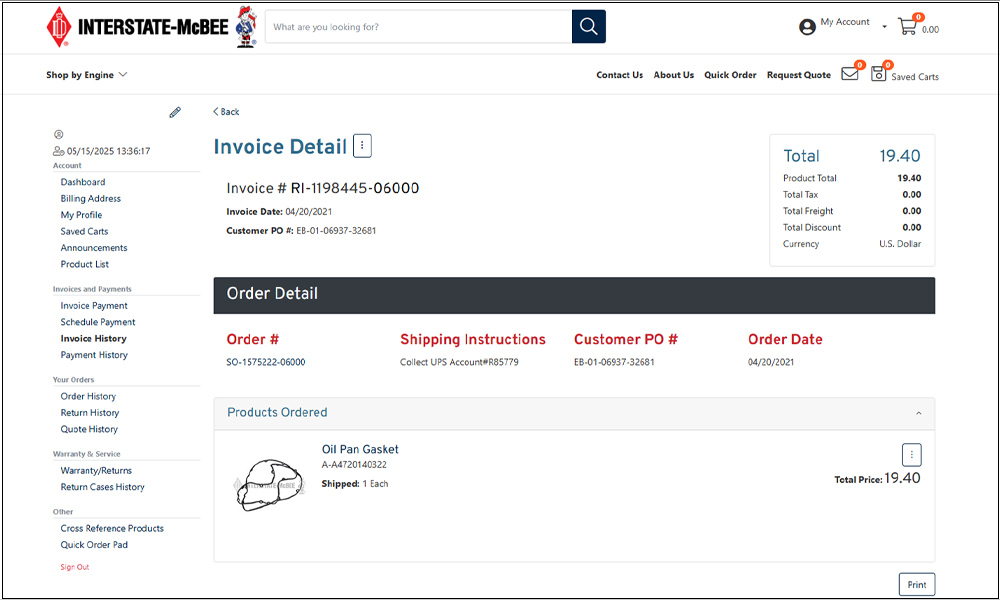The height and width of the screenshot is (600, 1000).
Task: Expand the Shop by Engine menu
Action: coord(87,75)
